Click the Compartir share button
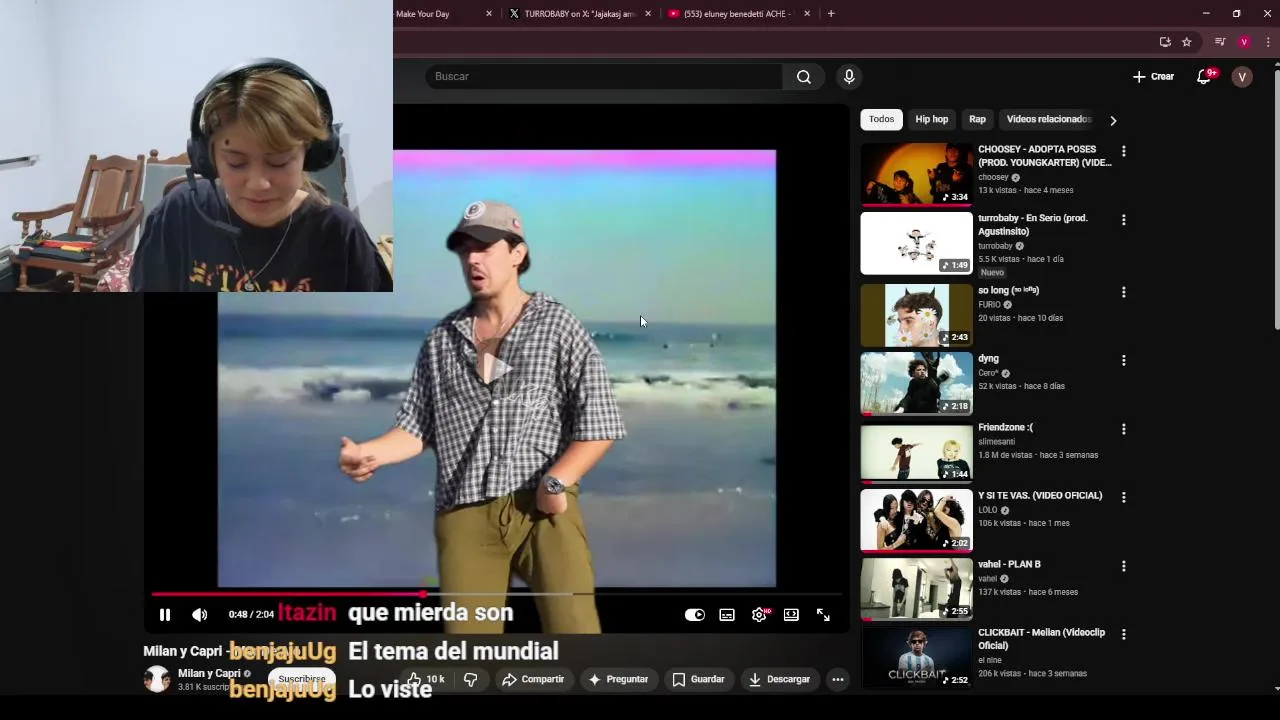 [x=533, y=679]
